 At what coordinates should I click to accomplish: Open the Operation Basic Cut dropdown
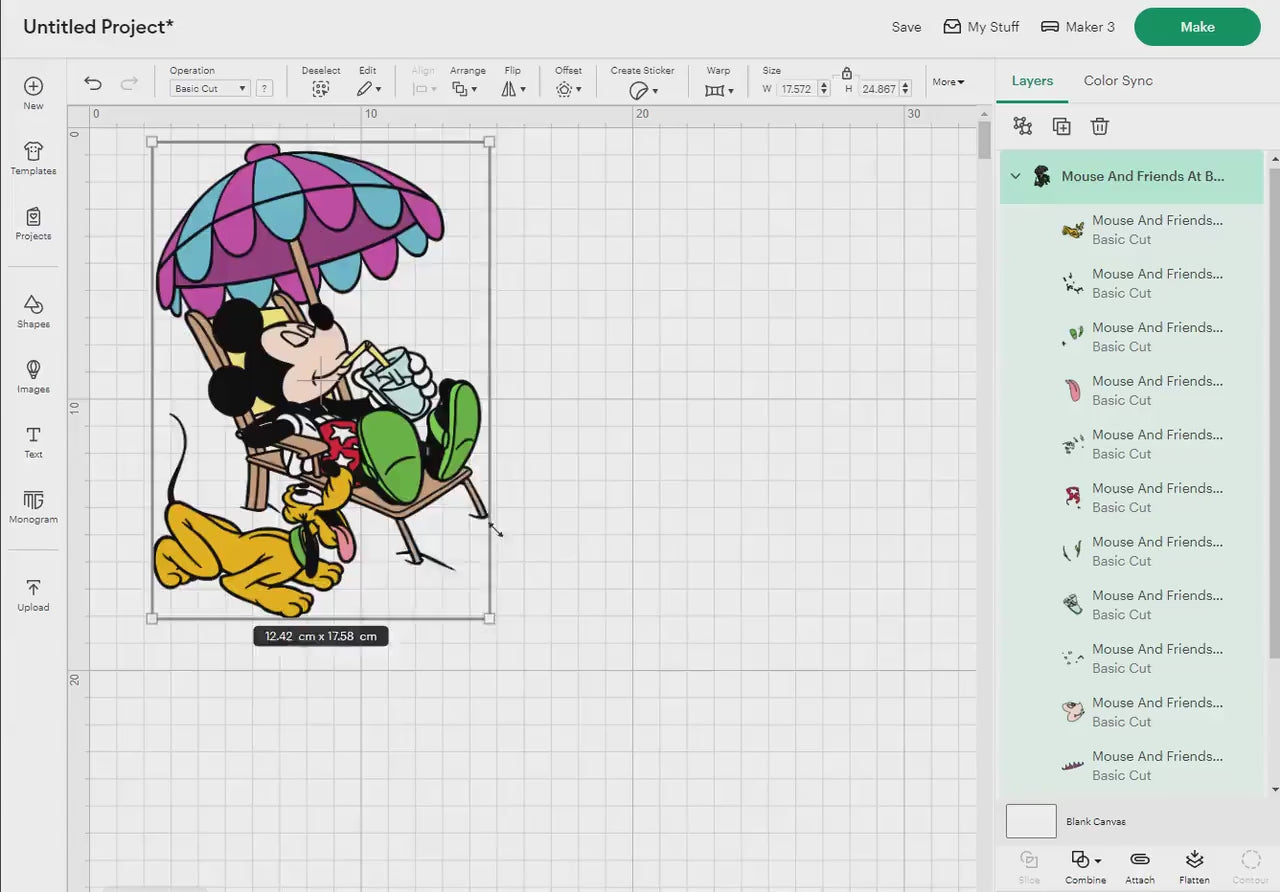[210, 88]
